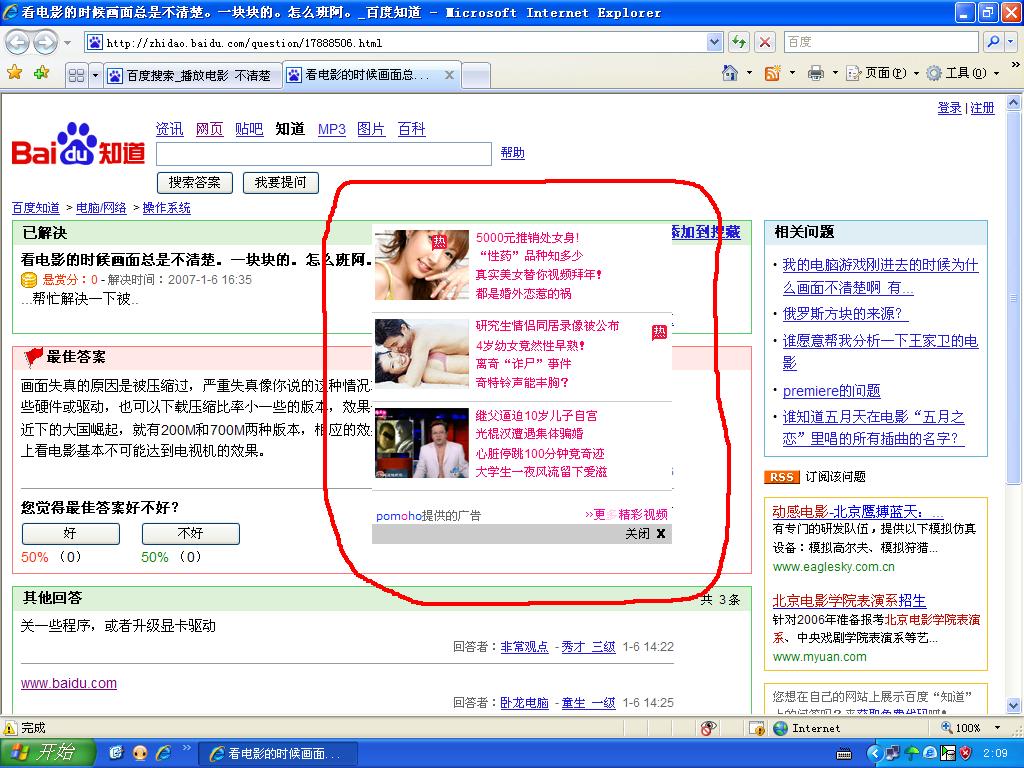Click the 更多精彩视频 link in the ad
The width and height of the screenshot is (1024, 768).
(626, 515)
